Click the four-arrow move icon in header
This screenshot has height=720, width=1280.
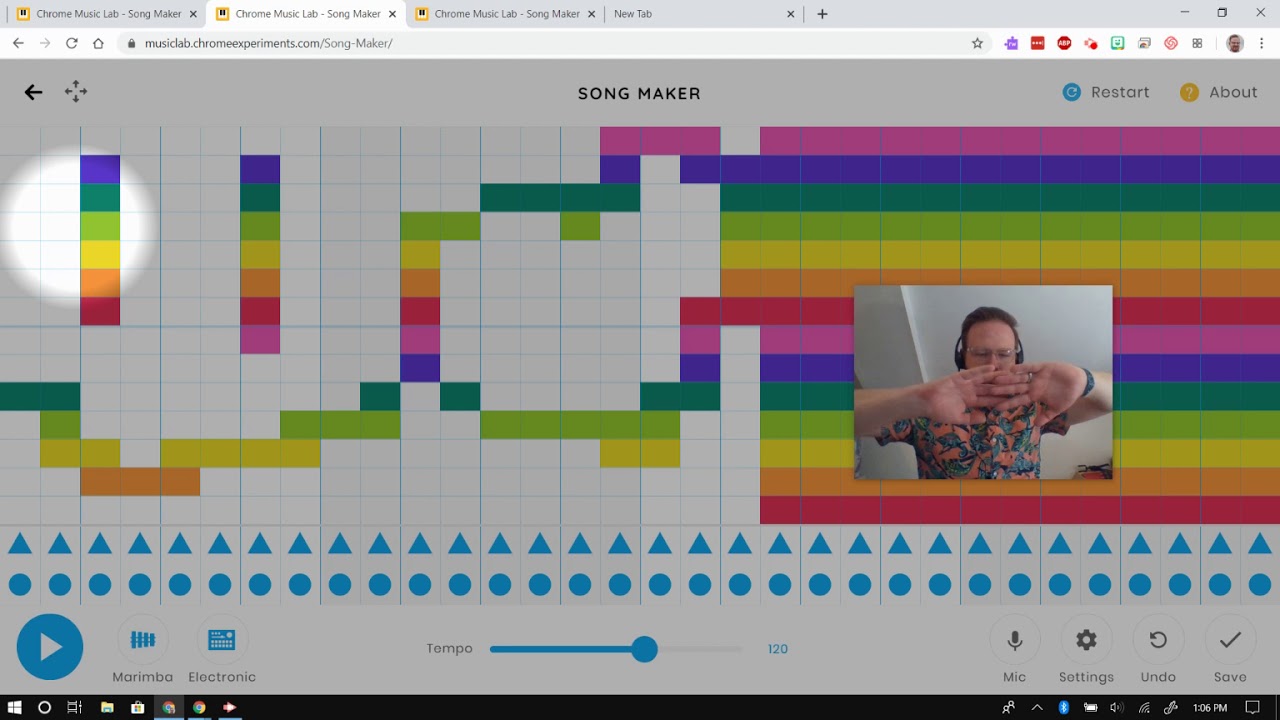click(76, 92)
